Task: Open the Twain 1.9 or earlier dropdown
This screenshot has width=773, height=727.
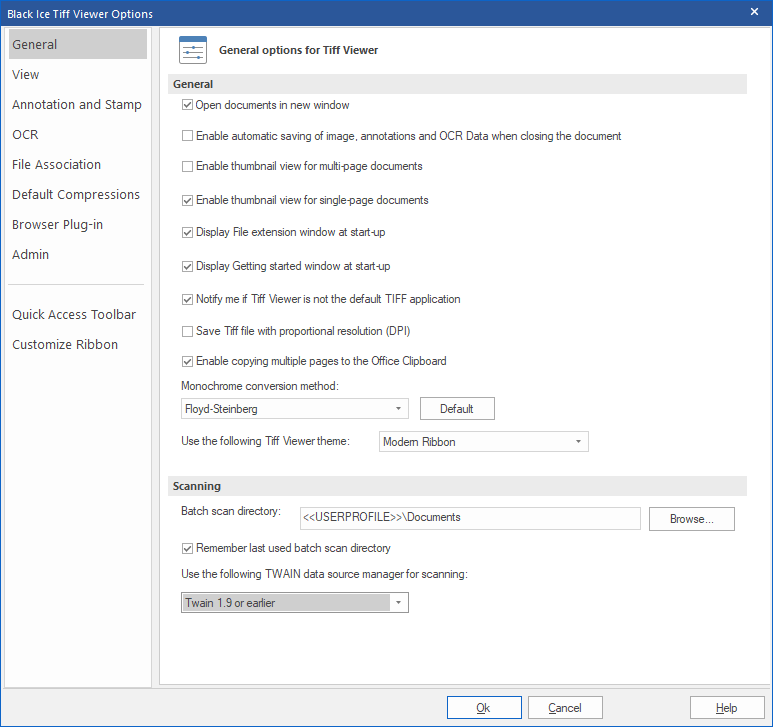Action: click(x=295, y=602)
